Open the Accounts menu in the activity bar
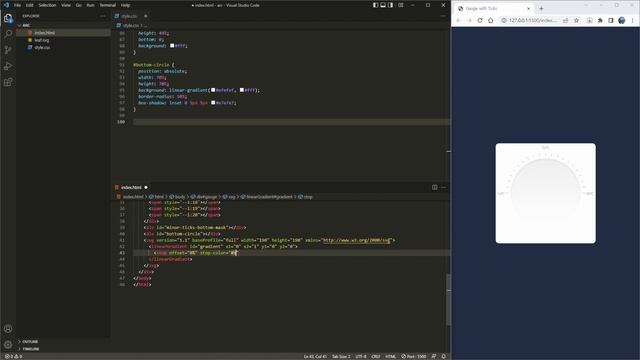 [x=8, y=329]
